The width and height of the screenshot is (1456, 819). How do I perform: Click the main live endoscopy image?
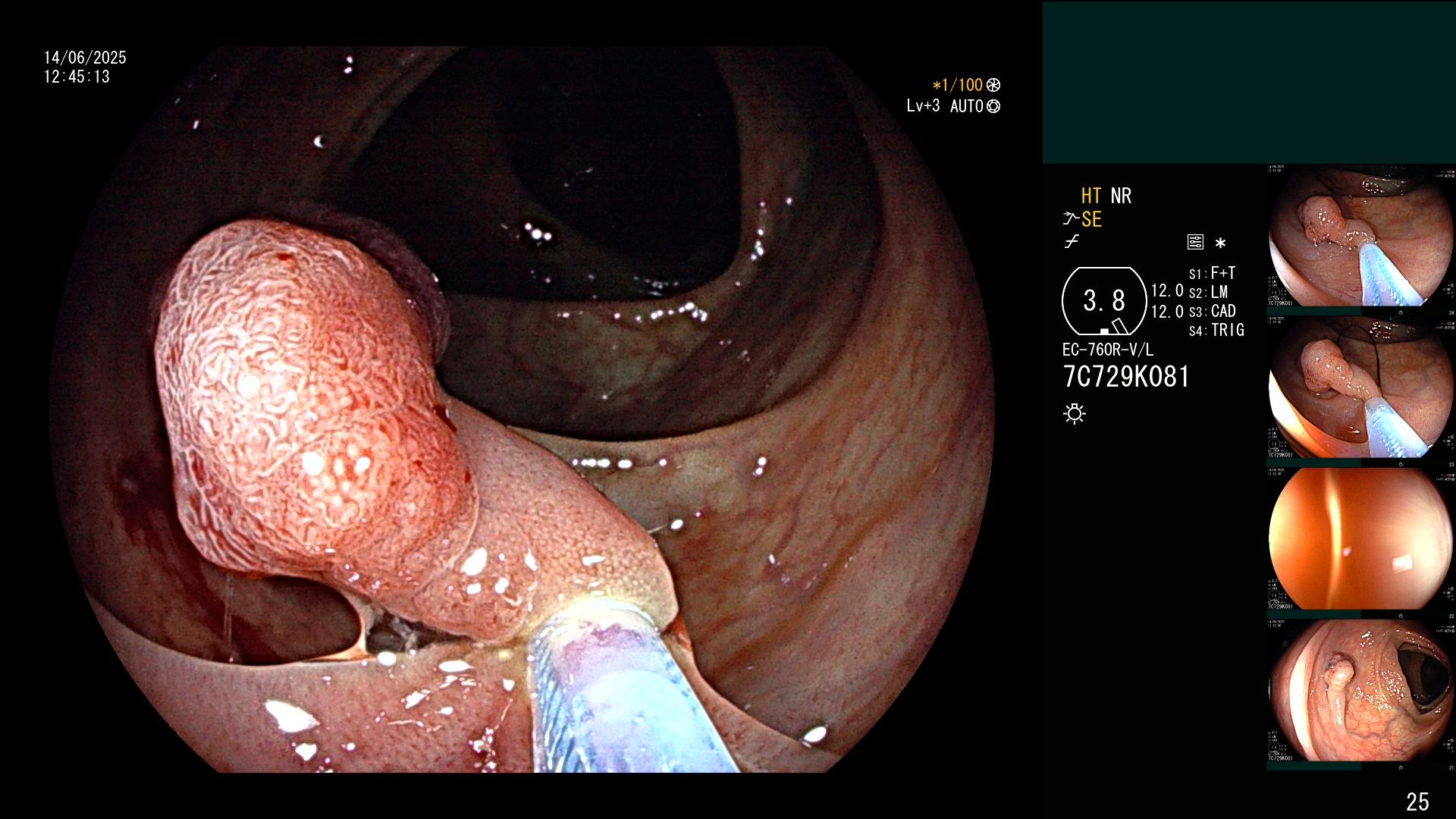(x=522, y=409)
